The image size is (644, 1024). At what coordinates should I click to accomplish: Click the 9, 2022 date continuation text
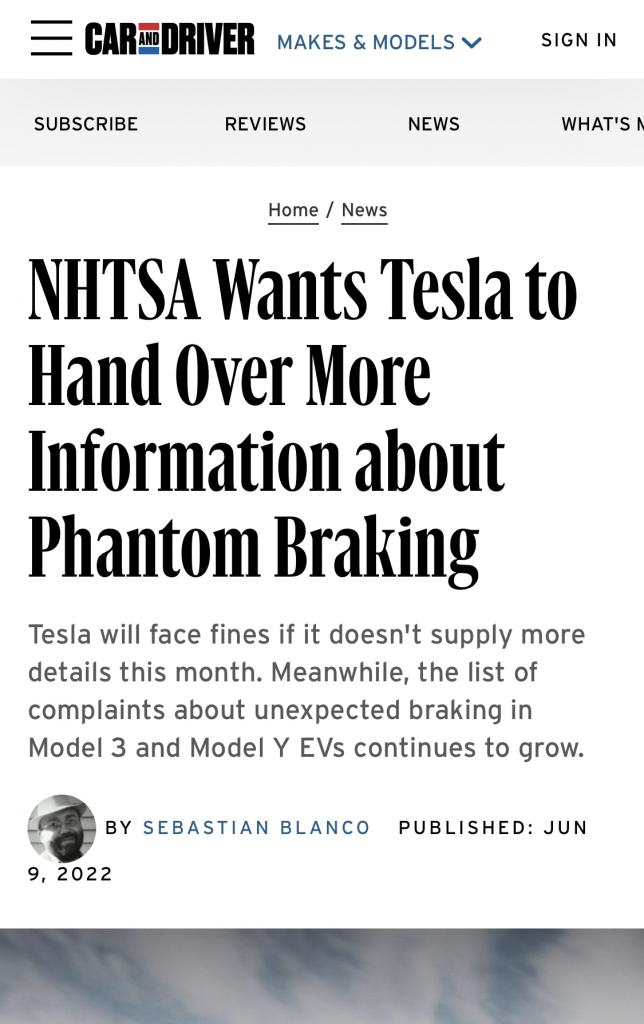[x=71, y=874]
